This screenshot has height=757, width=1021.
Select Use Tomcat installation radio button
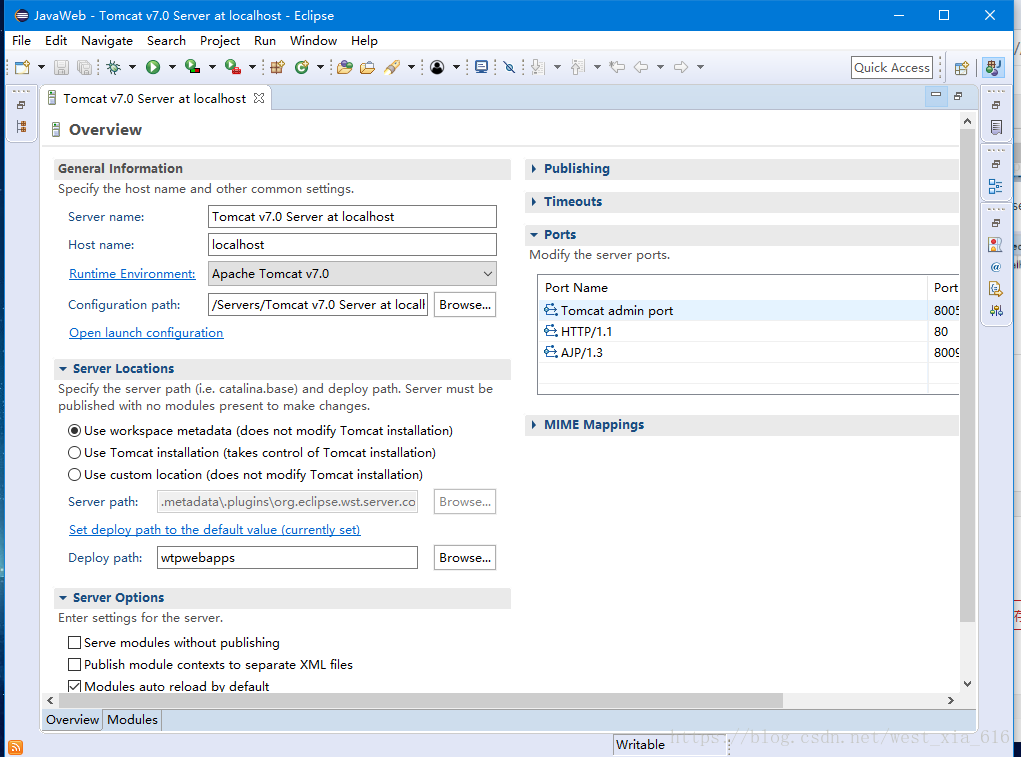tap(74, 452)
